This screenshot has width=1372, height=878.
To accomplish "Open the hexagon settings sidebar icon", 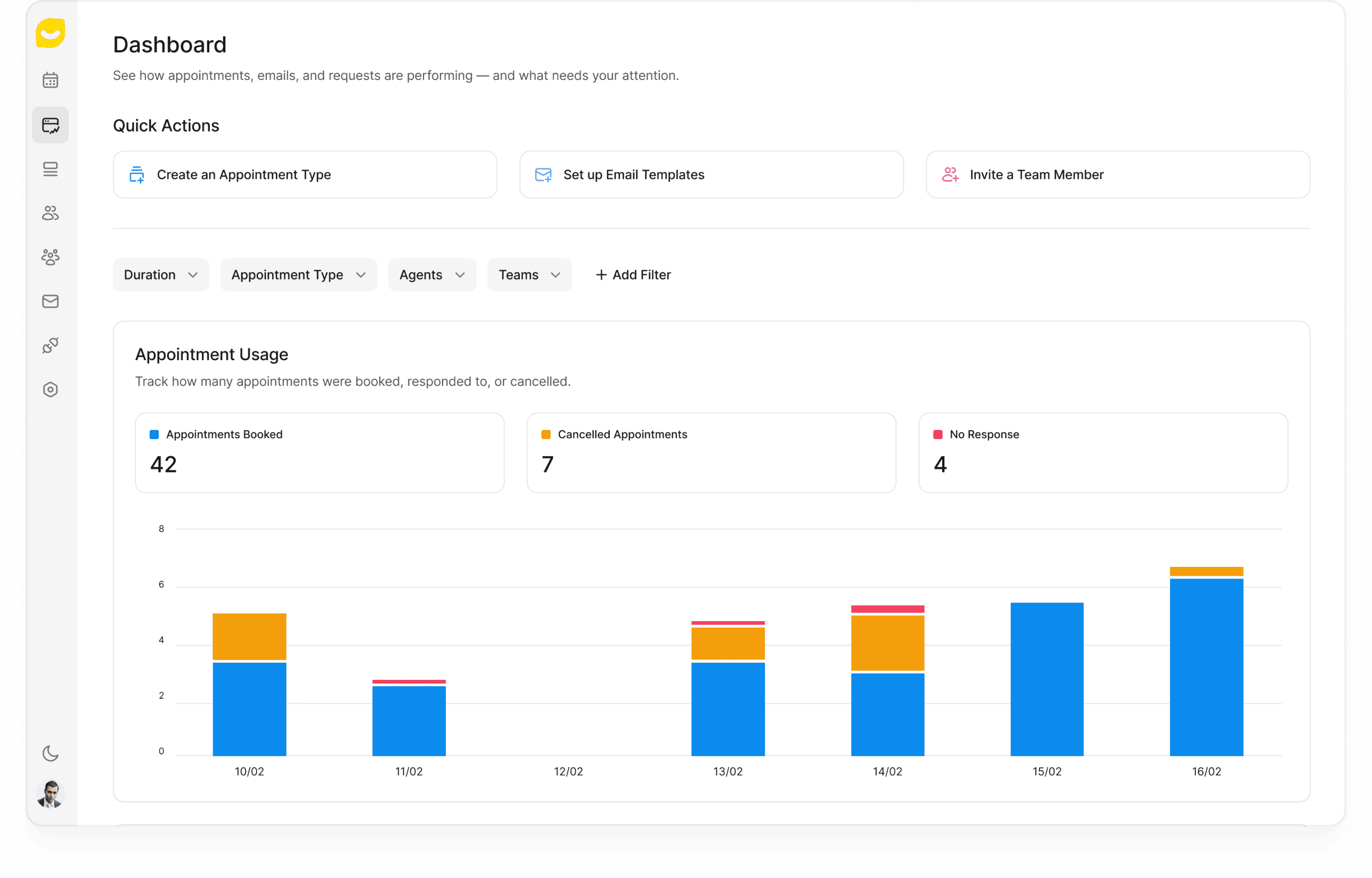I will pos(50,389).
